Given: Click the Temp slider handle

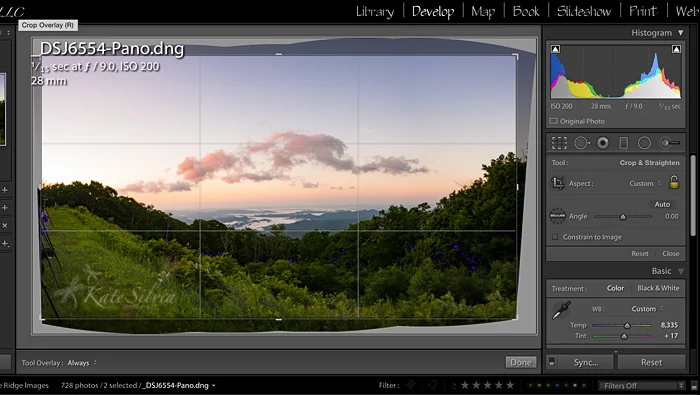Looking at the screenshot, I should click(627, 325).
